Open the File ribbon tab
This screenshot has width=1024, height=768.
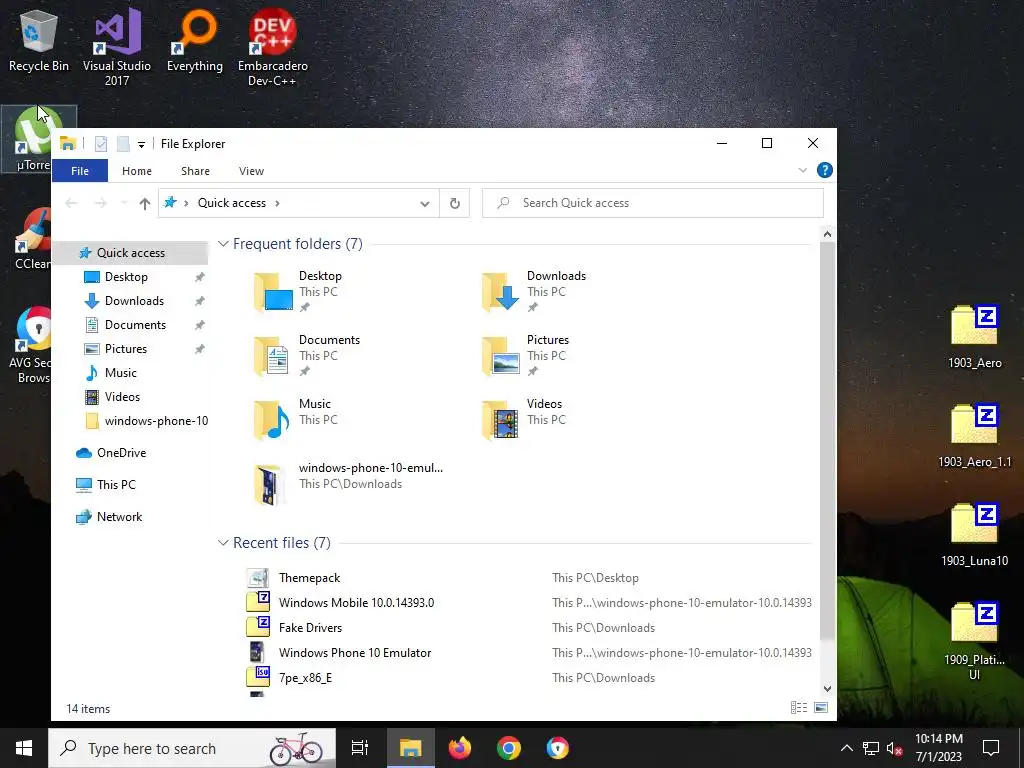[80, 171]
